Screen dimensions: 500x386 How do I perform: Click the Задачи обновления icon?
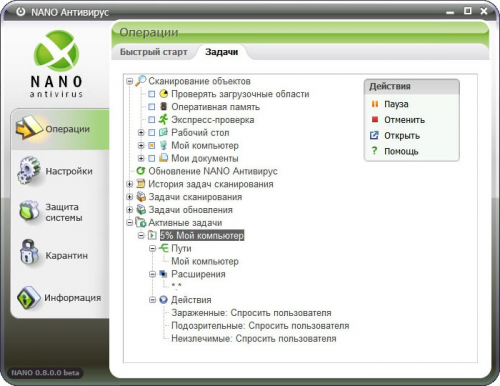[141, 210]
